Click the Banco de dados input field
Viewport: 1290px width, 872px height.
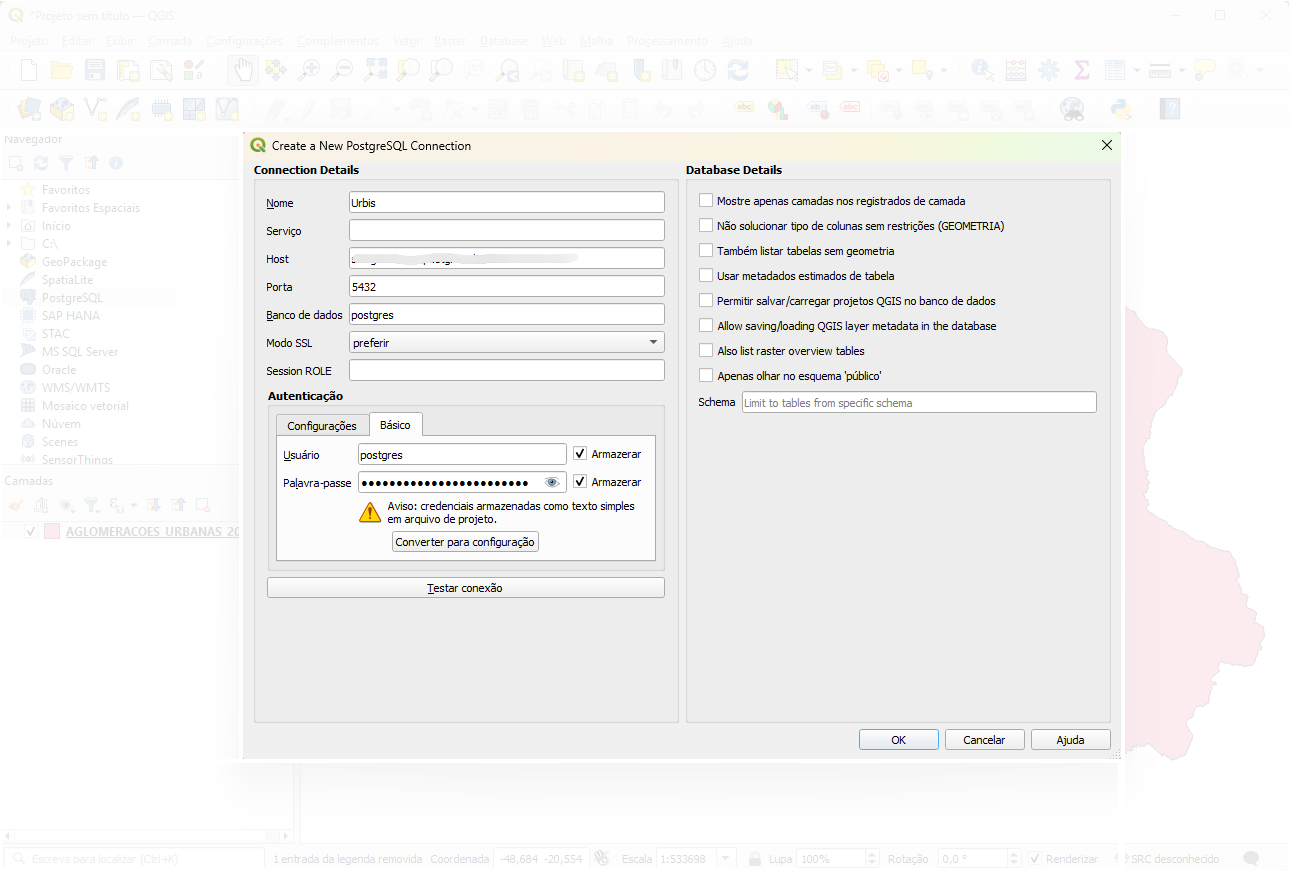tap(507, 315)
